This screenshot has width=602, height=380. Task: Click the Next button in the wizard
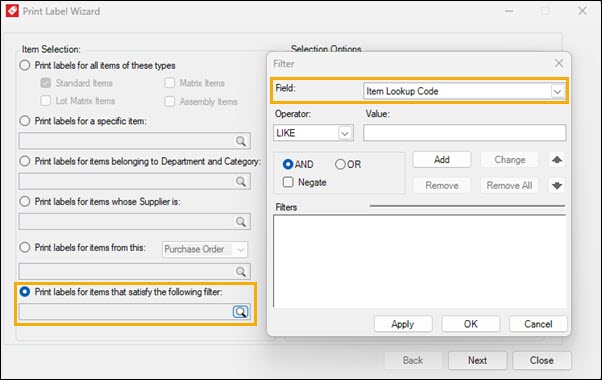click(x=477, y=360)
